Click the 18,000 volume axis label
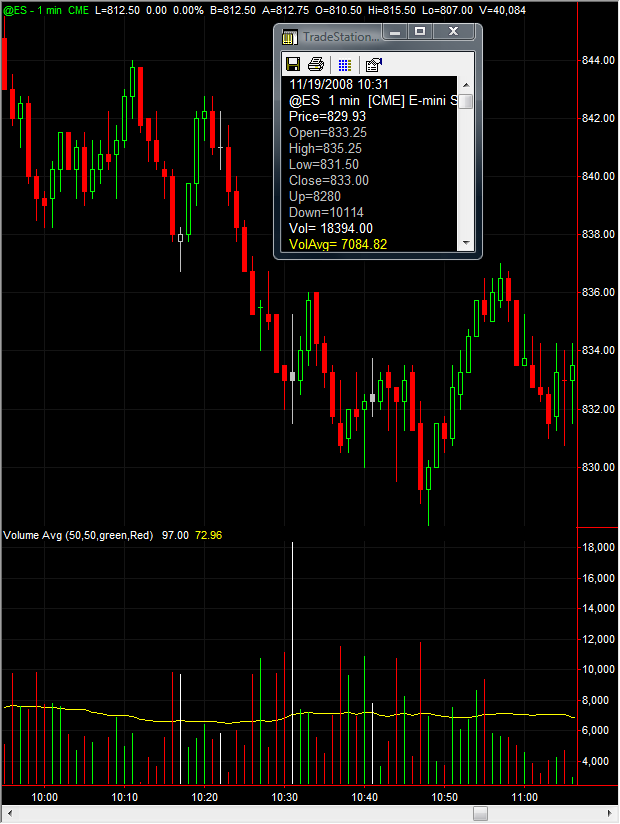 [x=598, y=548]
